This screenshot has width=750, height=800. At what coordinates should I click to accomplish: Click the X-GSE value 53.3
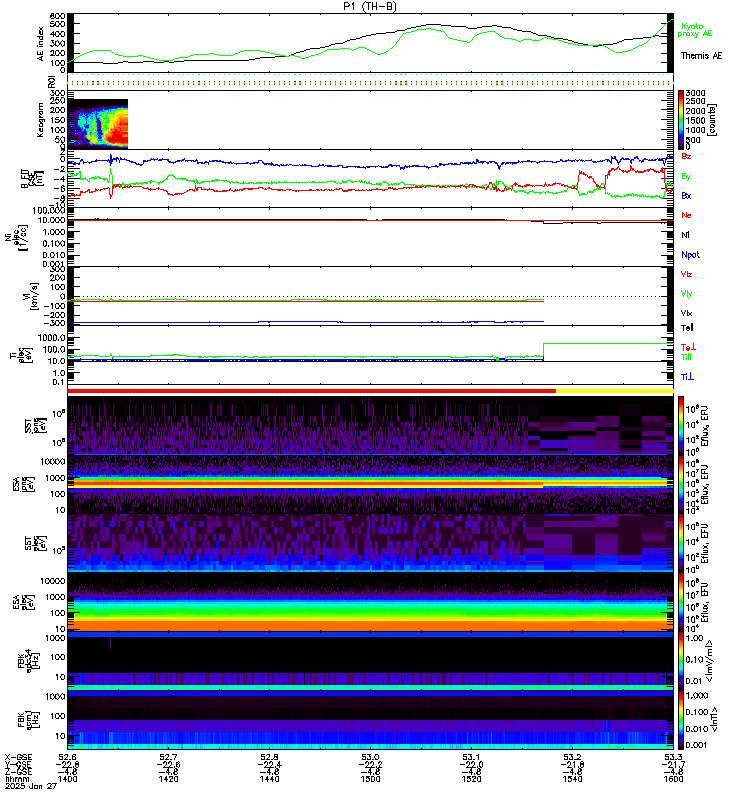(673, 757)
